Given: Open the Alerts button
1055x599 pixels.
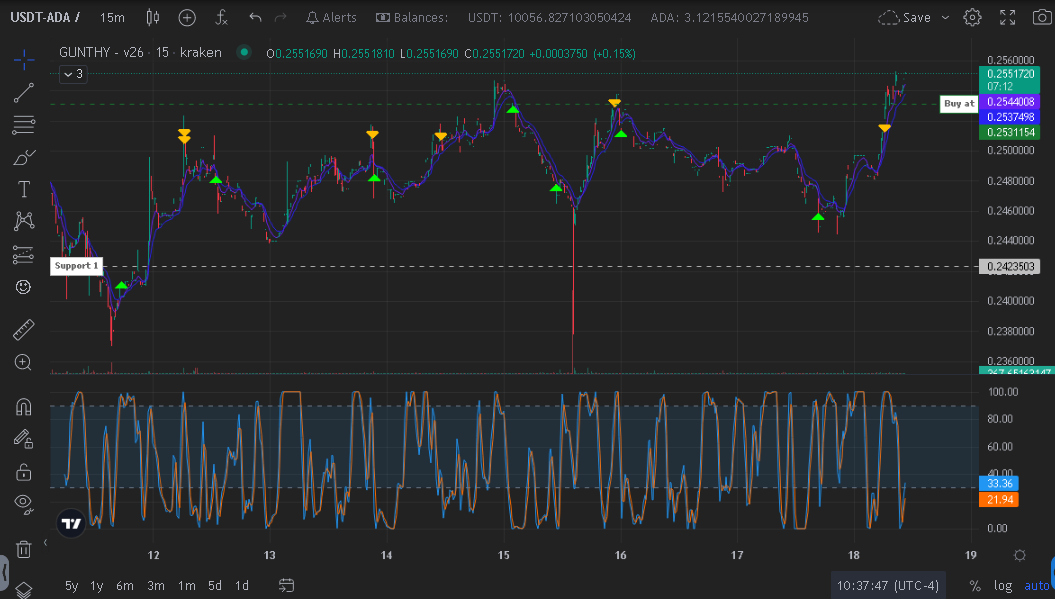Looking at the screenshot, I should click(331, 17).
